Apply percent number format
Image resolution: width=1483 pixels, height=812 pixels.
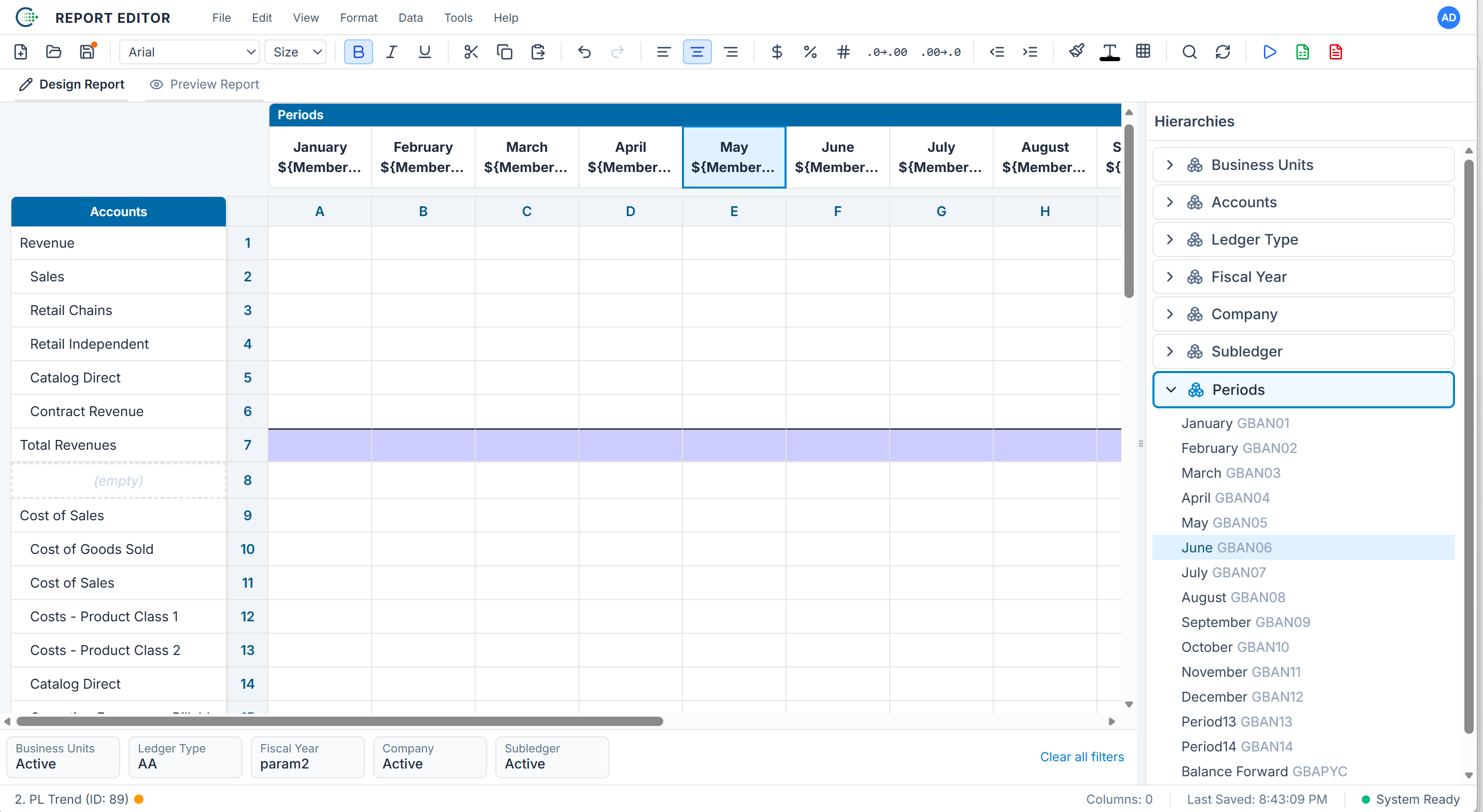810,52
